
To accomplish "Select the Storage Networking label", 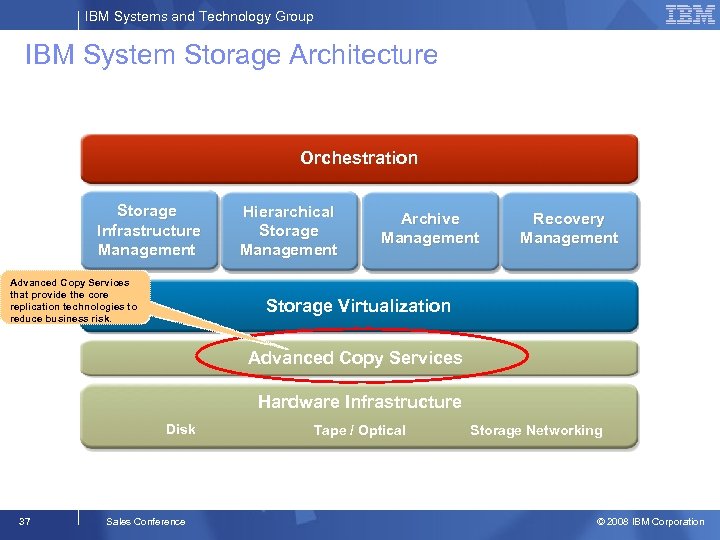I will pos(536,430).
